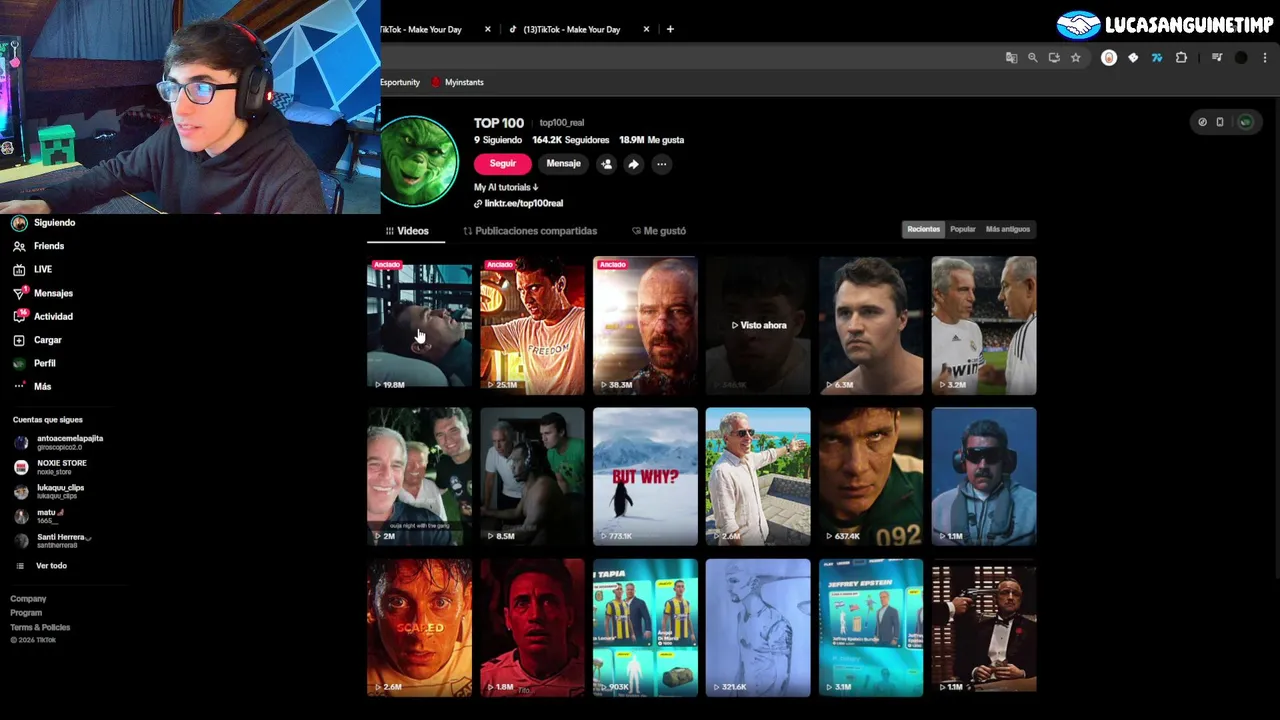1280x720 pixels.
Task: Open the Actividad notifications
Action: [43, 316]
